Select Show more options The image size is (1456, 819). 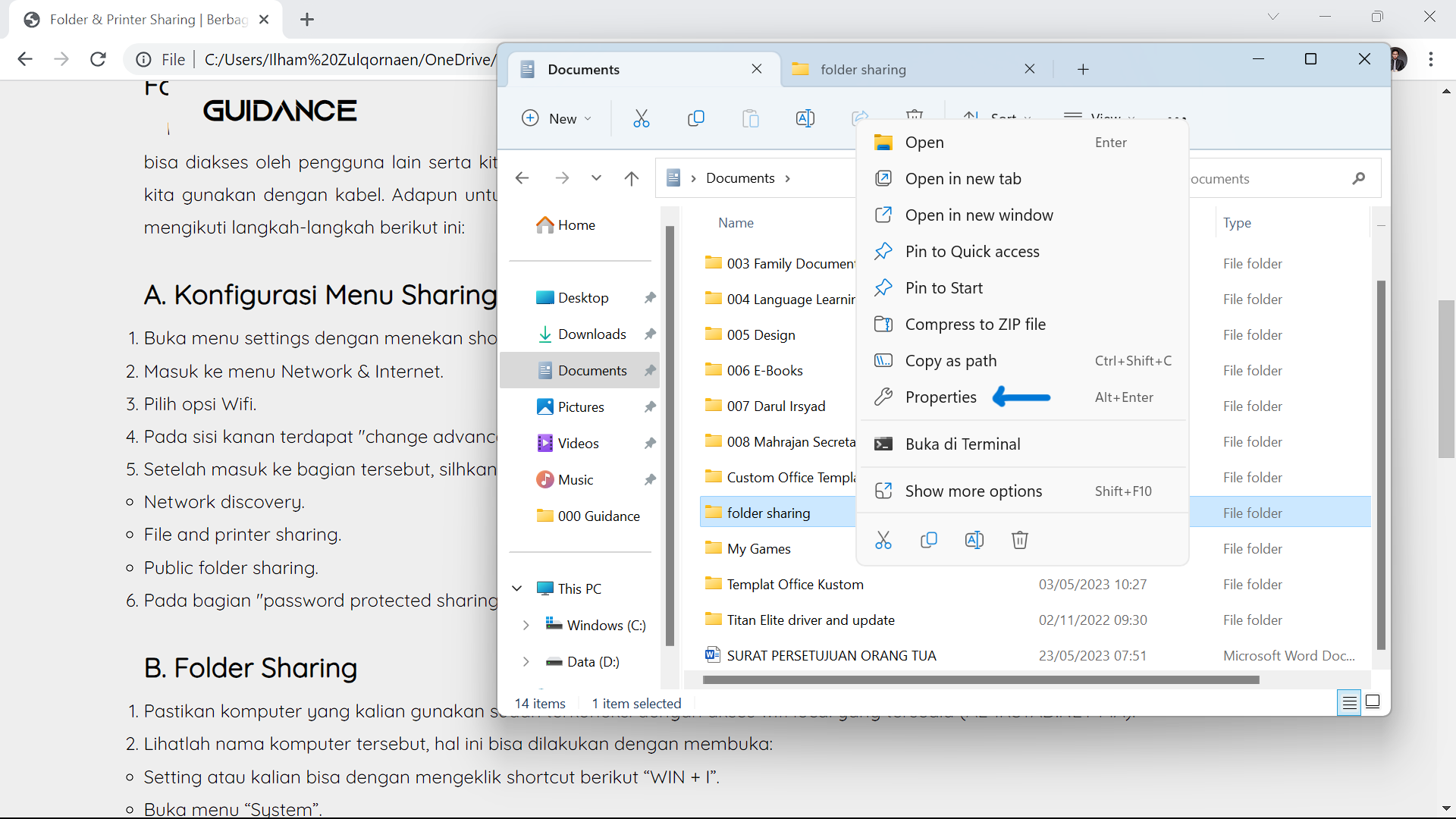(1022, 491)
